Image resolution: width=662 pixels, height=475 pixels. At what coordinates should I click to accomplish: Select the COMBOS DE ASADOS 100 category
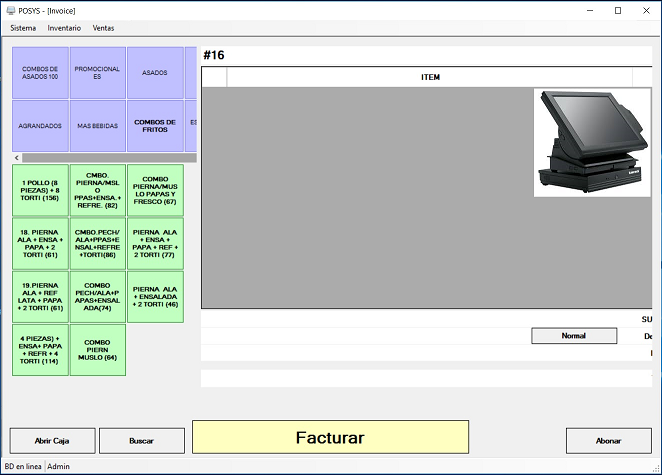(x=41, y=73)
